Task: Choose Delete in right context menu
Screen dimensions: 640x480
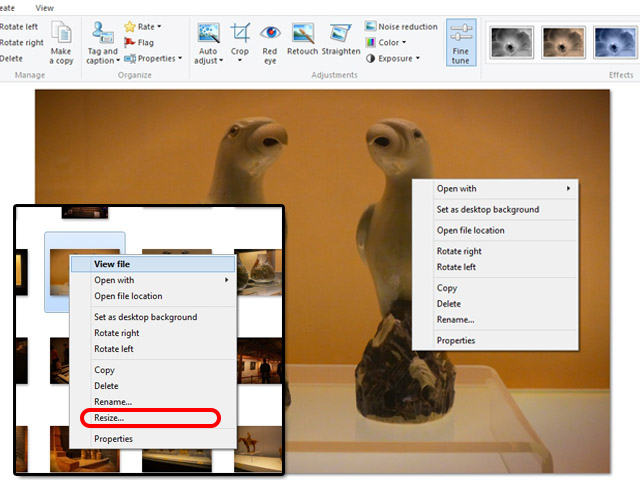Action: (449, 304)
